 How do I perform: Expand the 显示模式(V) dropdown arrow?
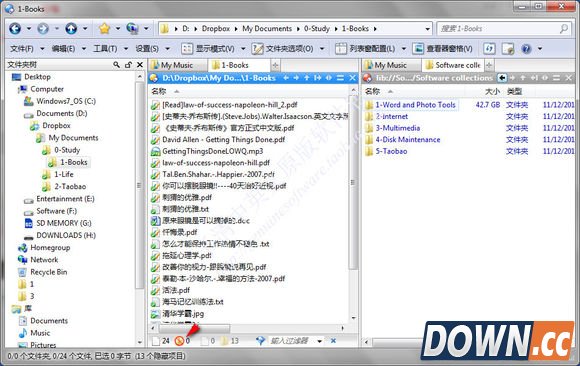pos(243,48)
